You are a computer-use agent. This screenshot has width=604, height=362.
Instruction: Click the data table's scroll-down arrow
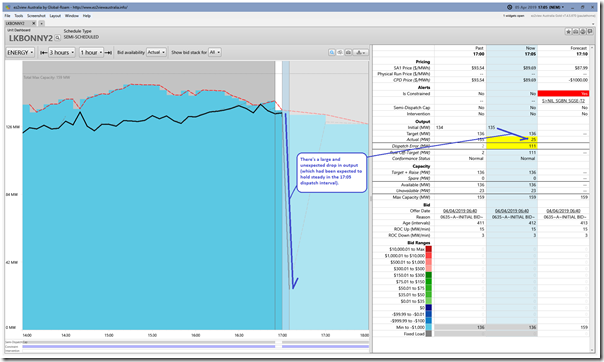pos(592,350)
